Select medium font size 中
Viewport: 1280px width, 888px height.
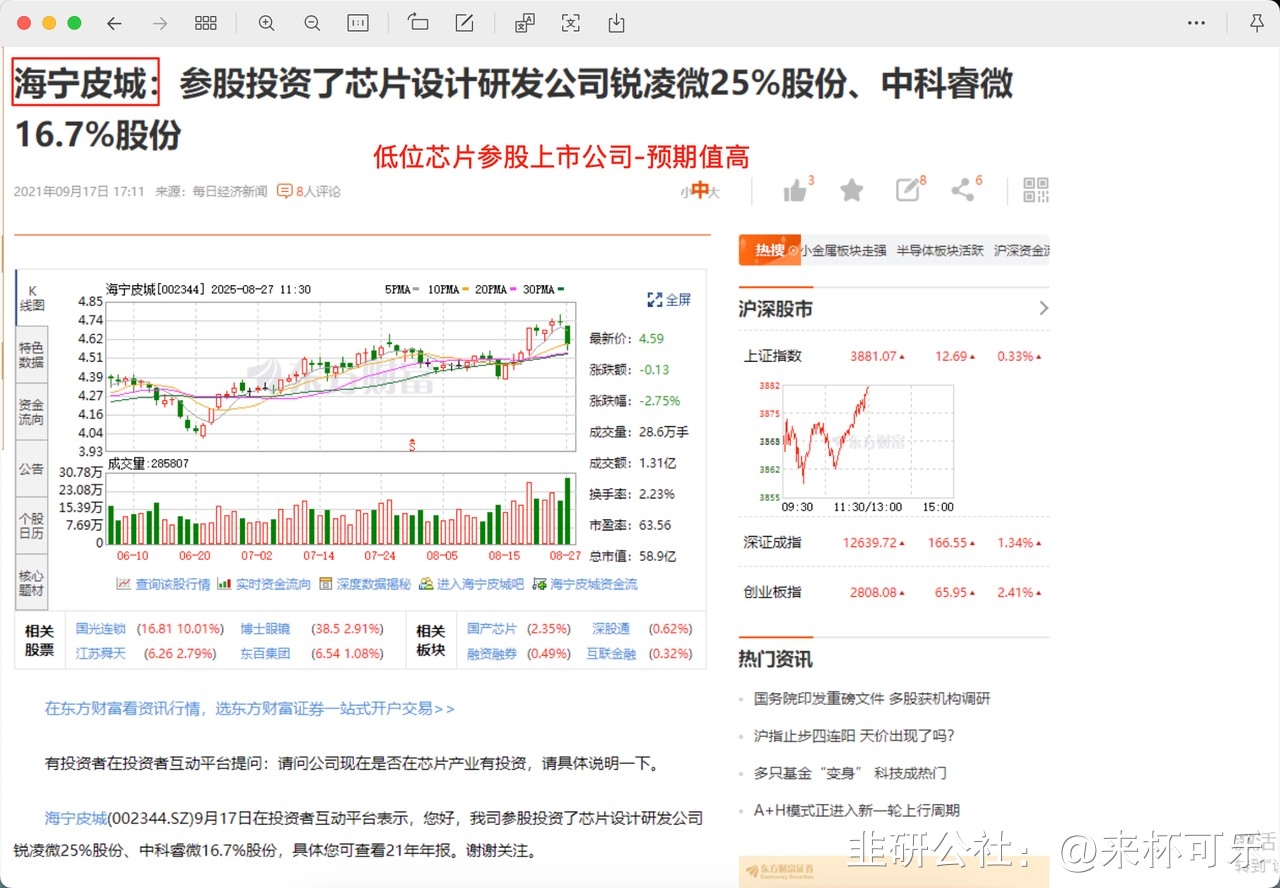point(700,190)
